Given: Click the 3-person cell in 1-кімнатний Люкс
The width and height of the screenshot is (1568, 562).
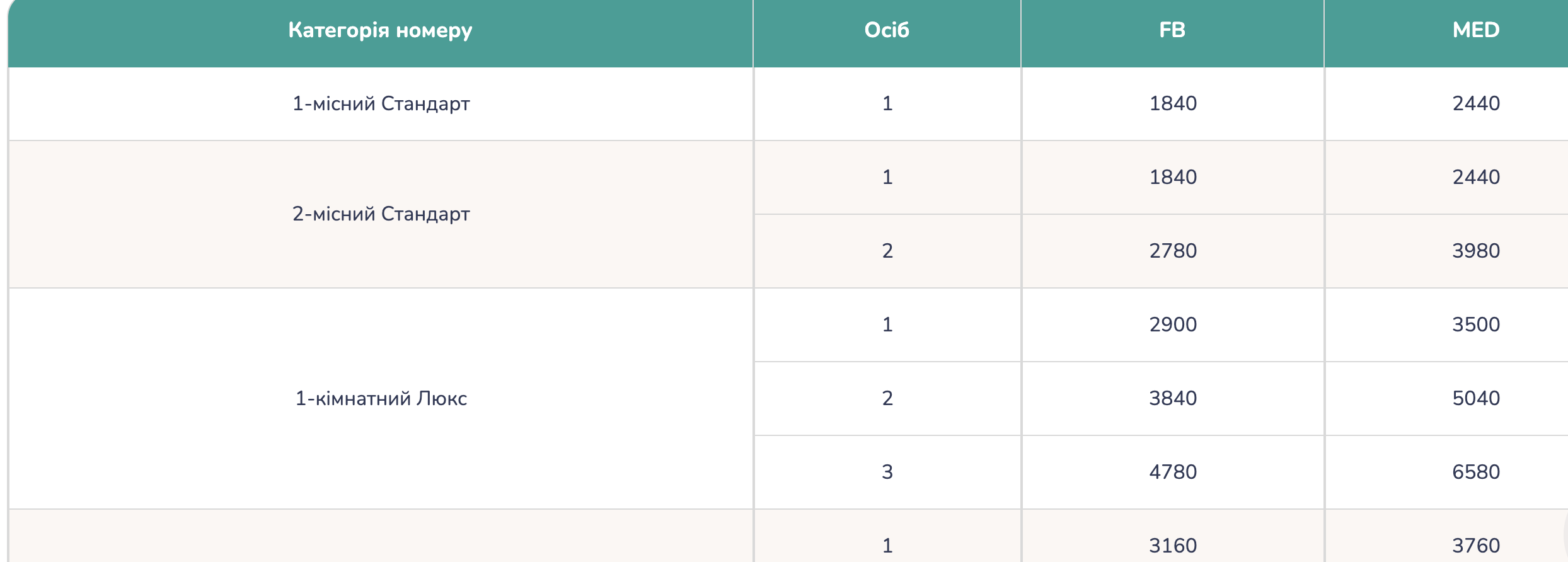Looking at the screenshot, I should point(887,472).
